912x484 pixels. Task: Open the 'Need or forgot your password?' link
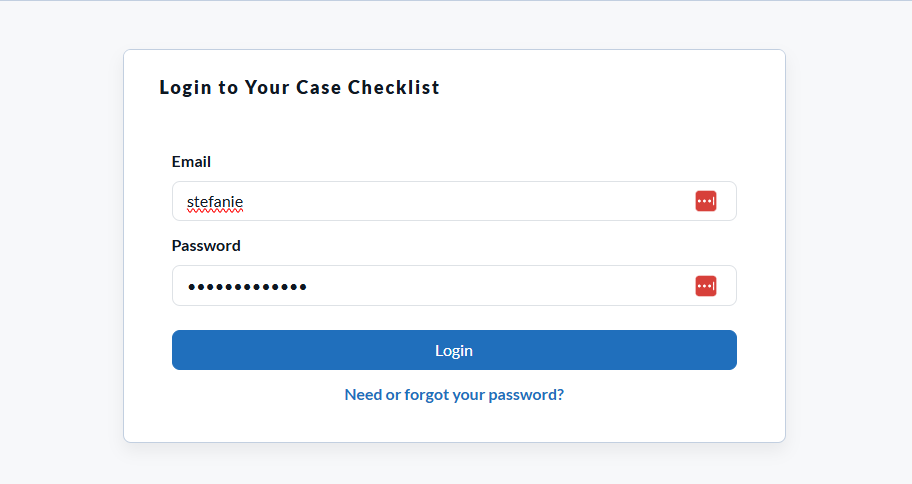click(x=454, y=394)
